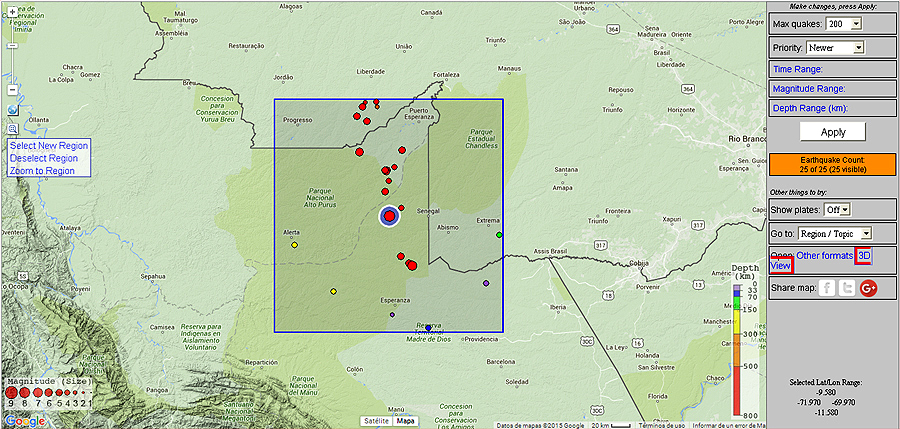Select the large red quake with the blue ring
Viewport: 900px width, 429px height.
click(389, 216)
